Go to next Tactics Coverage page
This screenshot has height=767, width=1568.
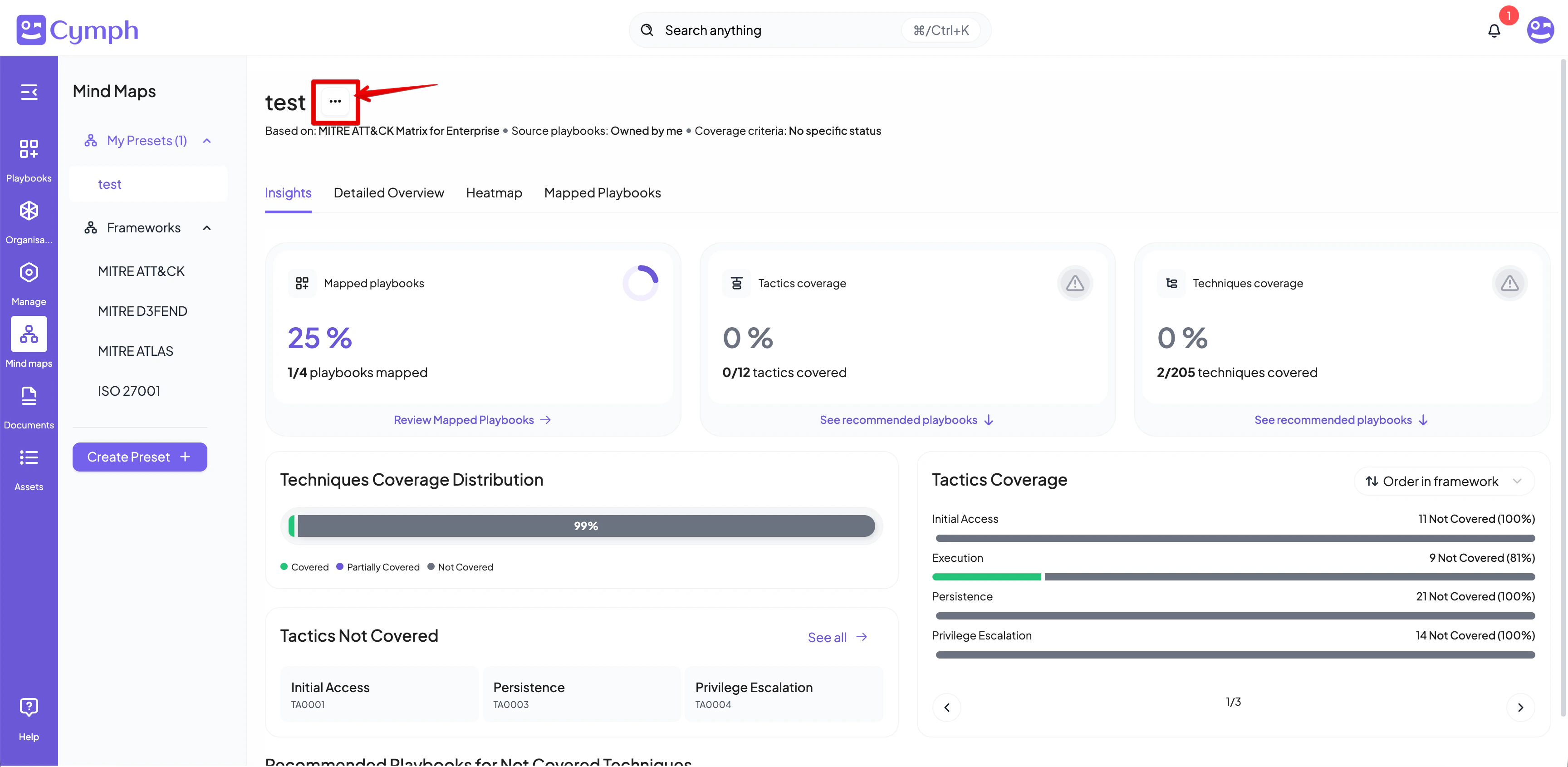point(1520,708)
